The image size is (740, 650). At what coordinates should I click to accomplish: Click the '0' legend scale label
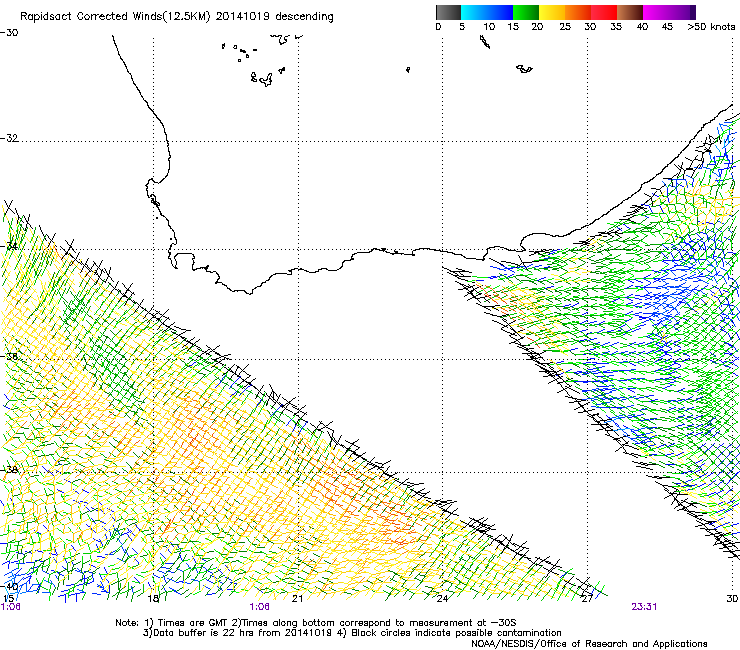click(x=438, y=27)
